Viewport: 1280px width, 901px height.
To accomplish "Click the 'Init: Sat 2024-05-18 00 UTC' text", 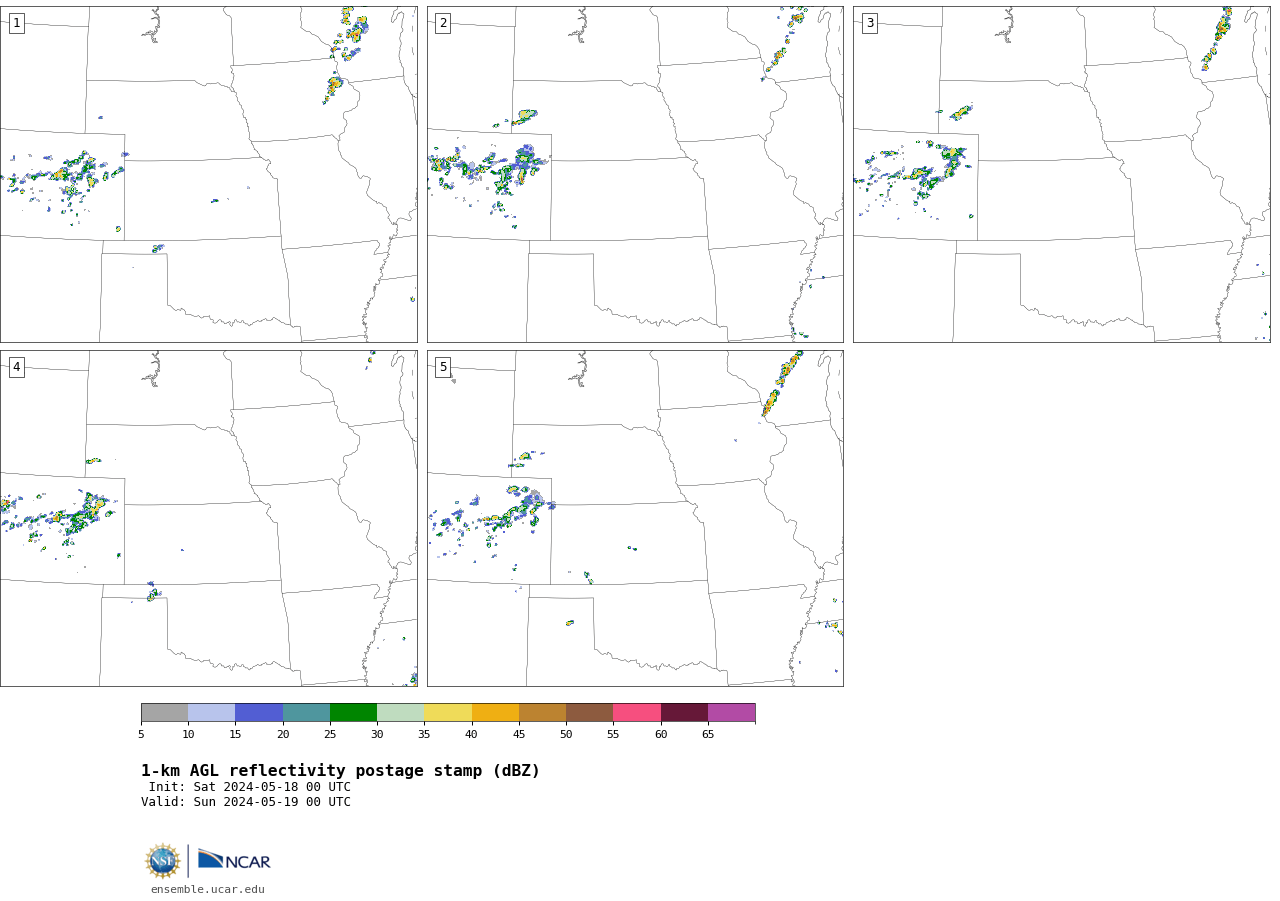I will pyautogui.click(x=250, y=787).
